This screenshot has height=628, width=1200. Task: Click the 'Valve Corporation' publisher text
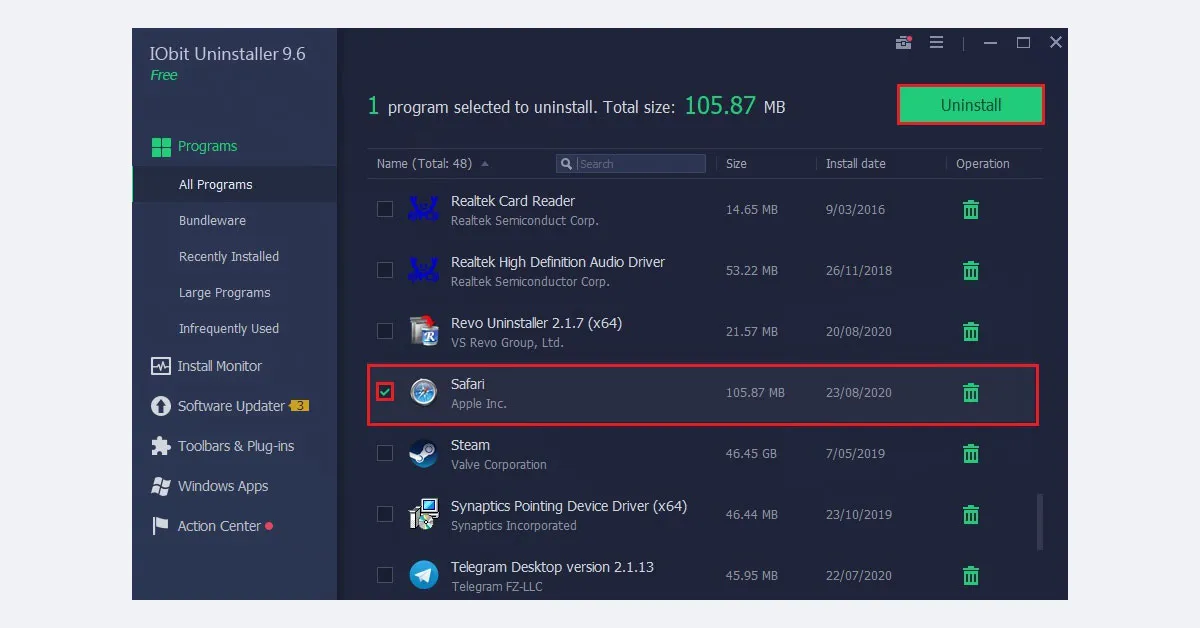click(x=499, y=465)
